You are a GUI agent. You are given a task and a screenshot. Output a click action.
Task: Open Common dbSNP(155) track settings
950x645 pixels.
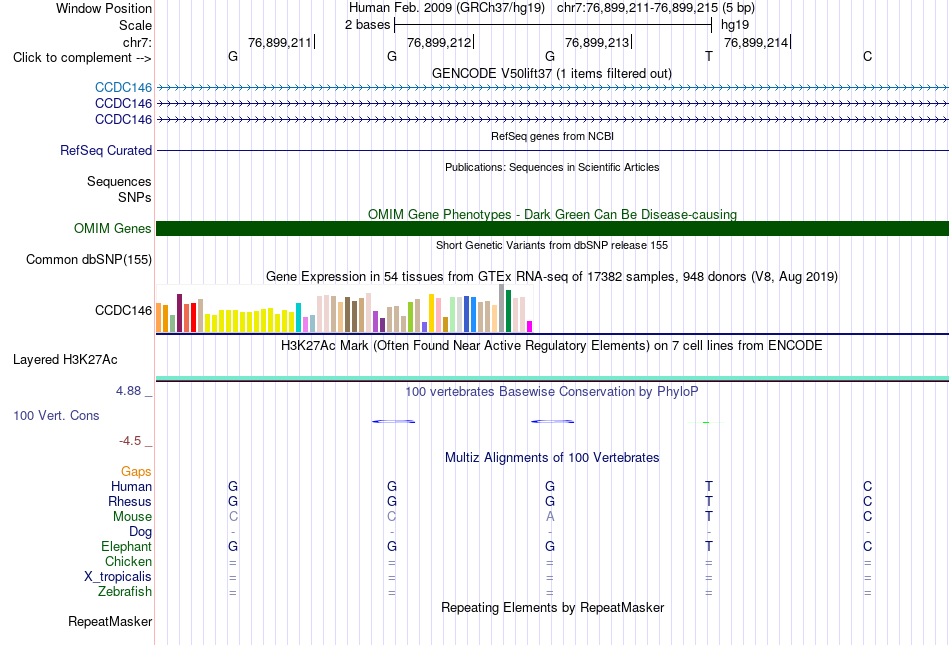[x=89, y=259]
